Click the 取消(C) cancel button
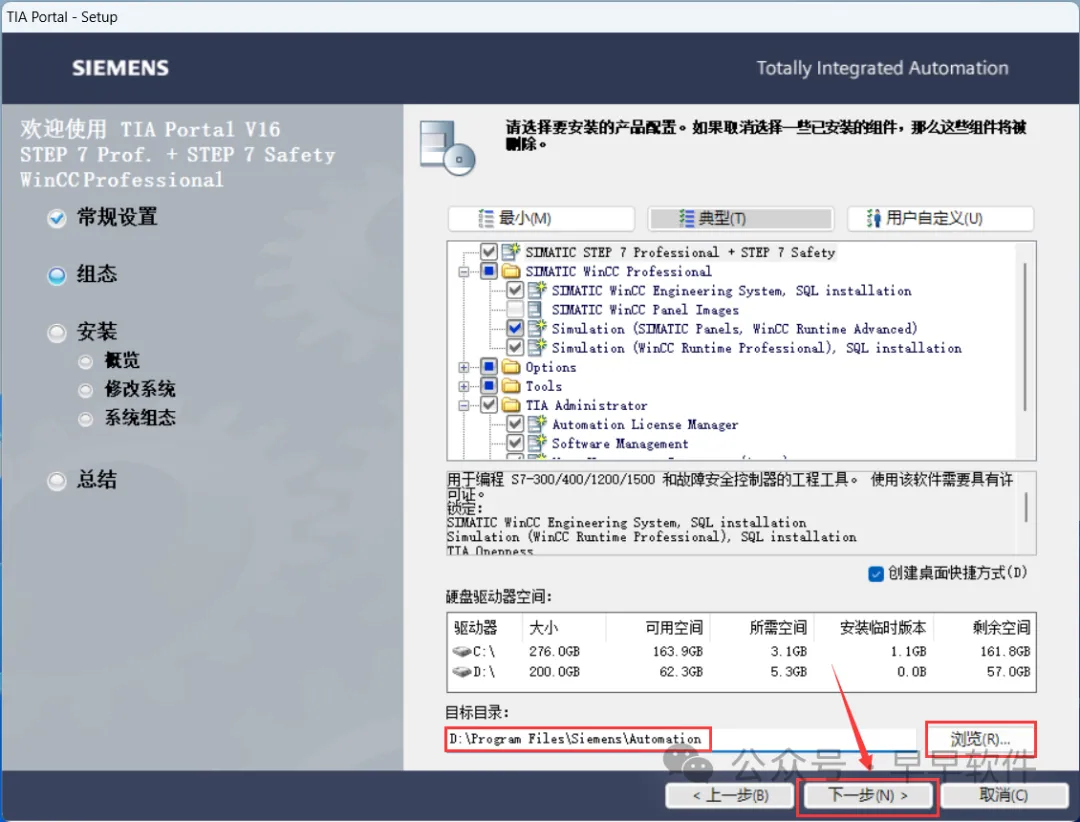The width and height of the screenshot is (1080, 822). 1004,795
